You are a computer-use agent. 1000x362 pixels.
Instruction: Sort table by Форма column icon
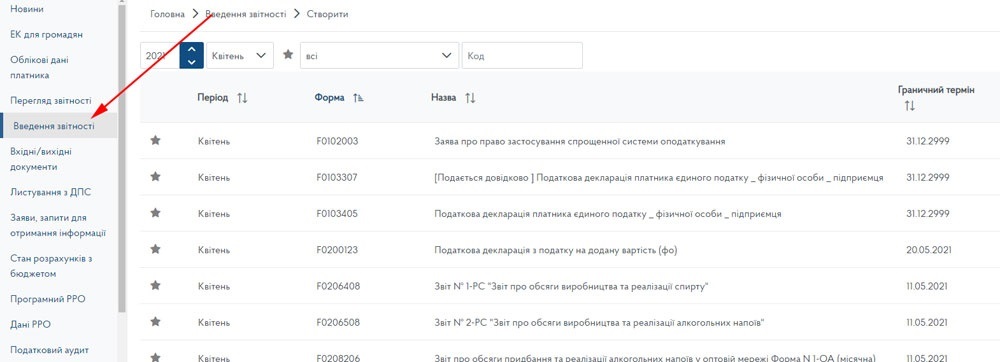[358, 98]
